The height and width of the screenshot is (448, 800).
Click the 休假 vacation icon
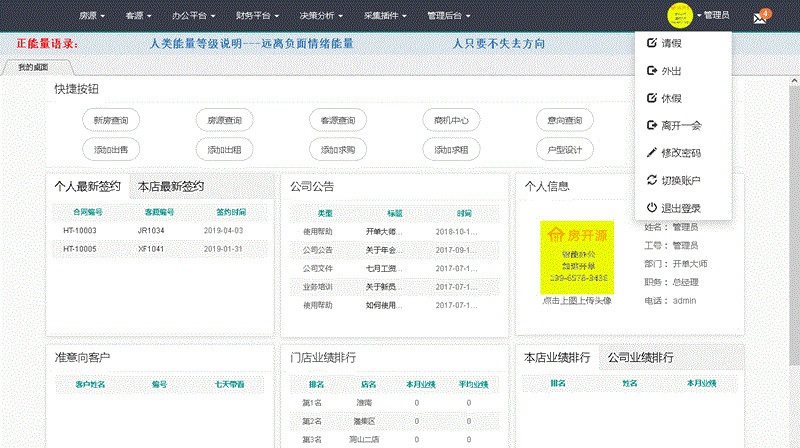pos(652,98)
